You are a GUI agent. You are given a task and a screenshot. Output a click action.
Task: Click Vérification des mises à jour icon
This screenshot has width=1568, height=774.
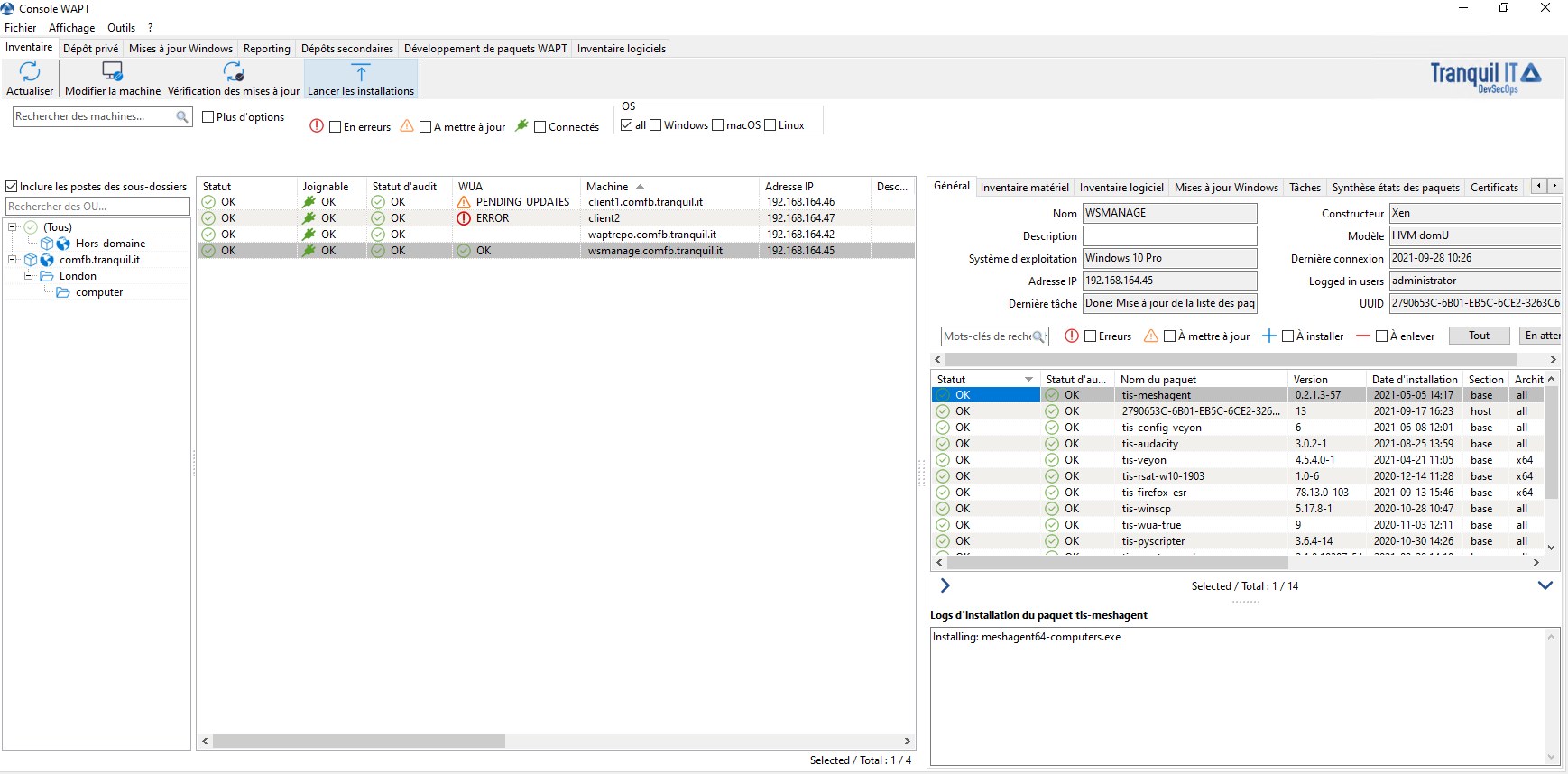tap(234, 71)
